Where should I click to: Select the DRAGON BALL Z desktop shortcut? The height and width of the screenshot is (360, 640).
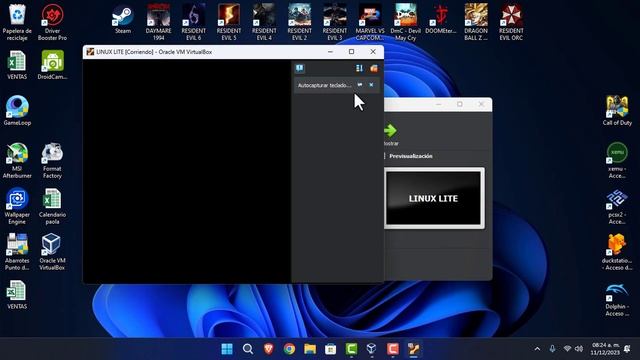(476, 22)
